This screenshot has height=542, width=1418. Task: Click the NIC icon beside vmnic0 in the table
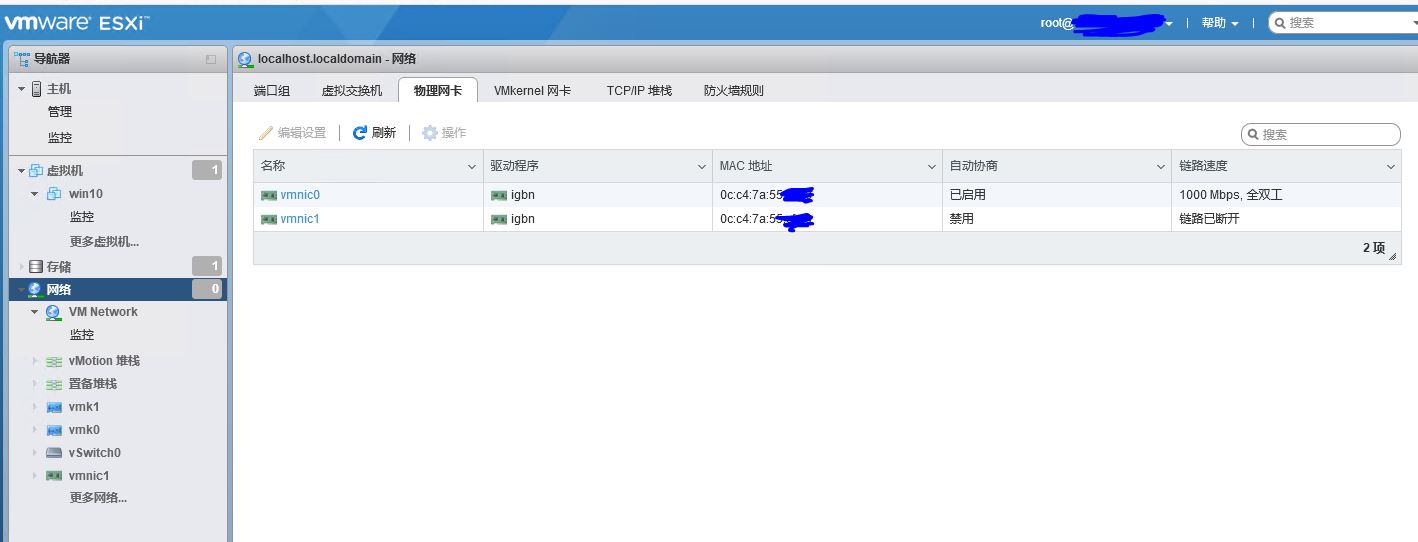point(269,195)
